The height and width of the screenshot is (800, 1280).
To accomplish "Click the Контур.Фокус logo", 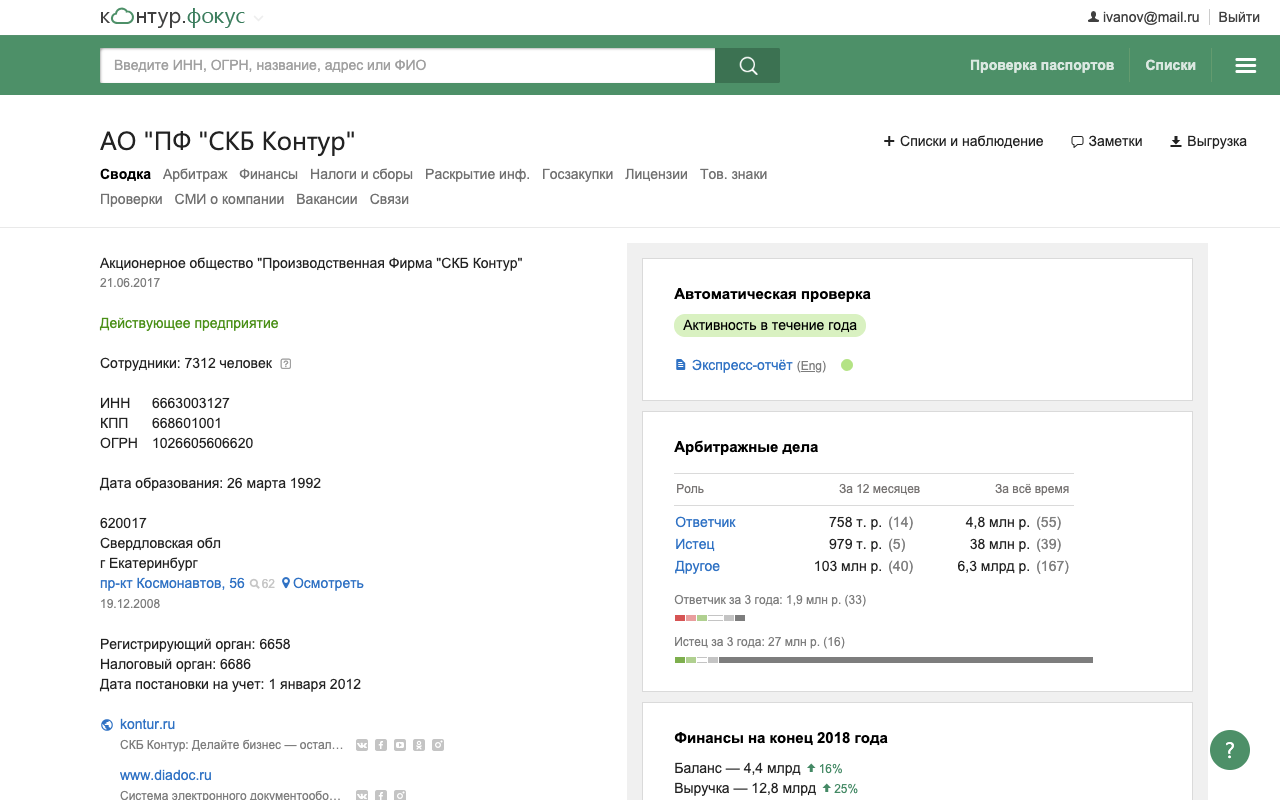I will point(172,17).
